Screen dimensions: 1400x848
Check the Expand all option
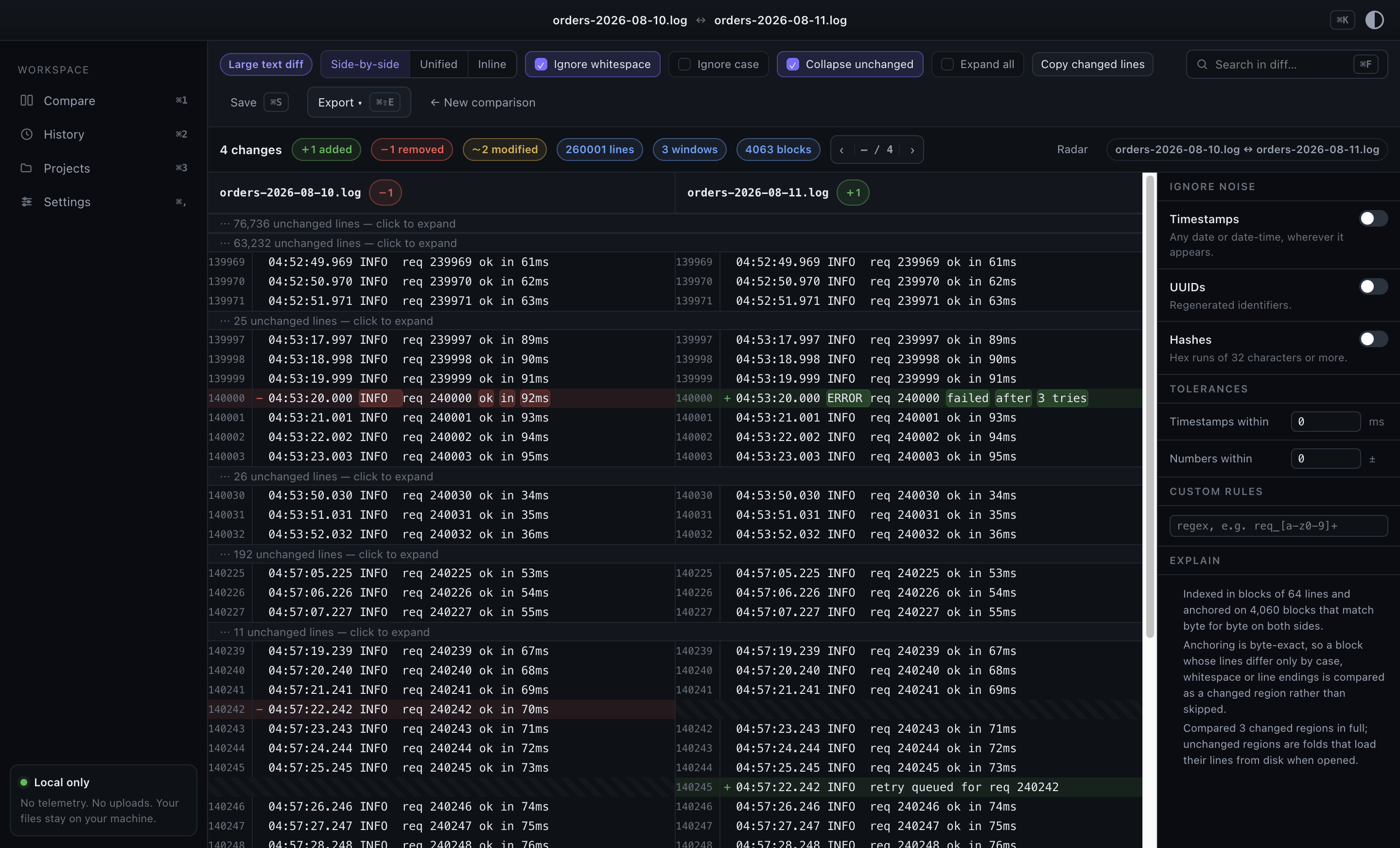(x=947, y=65)
